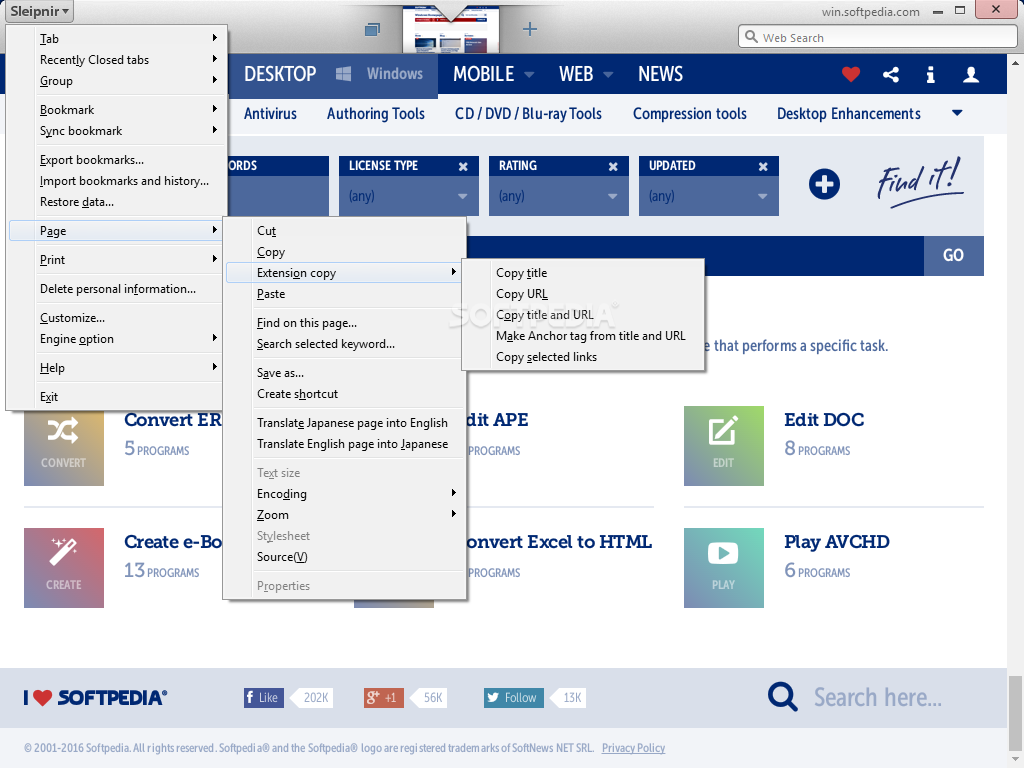Select Source(V) menu item
The image size is (1024, 768).
(346, 557)
